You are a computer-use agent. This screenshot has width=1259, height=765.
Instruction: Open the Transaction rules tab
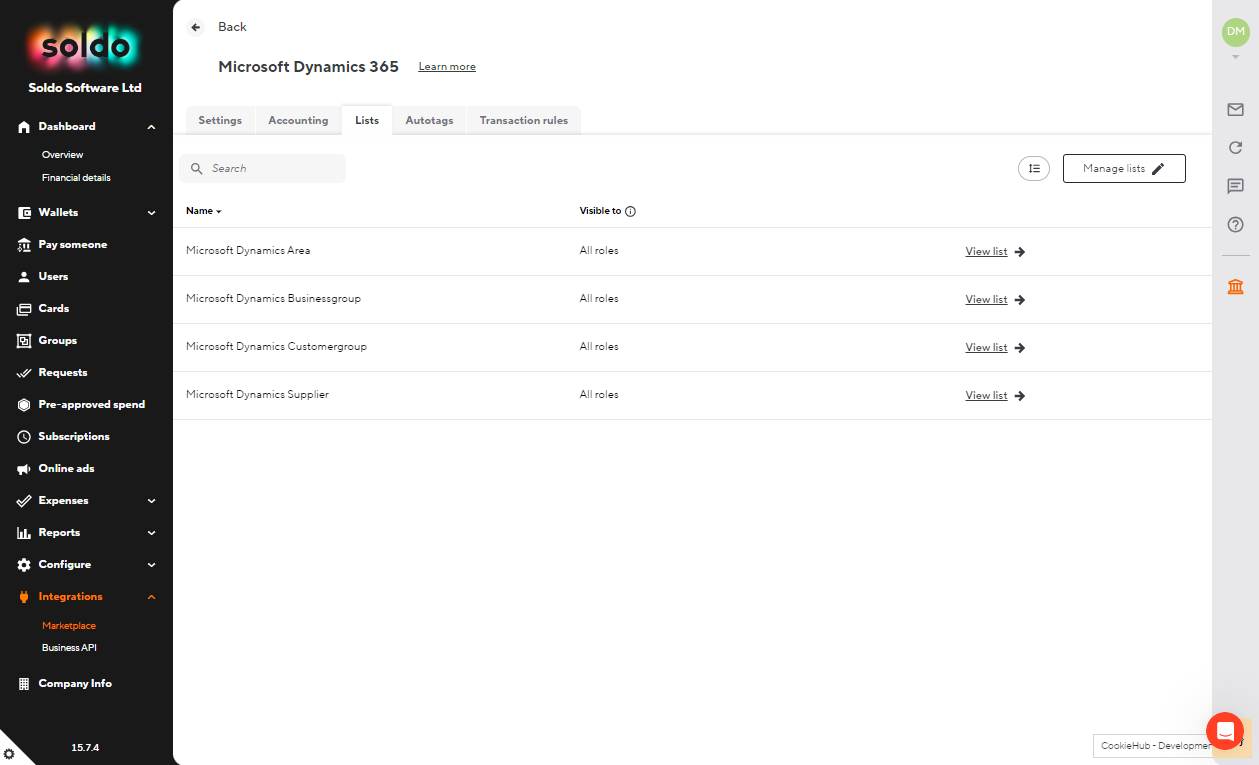tap(524, 120)
